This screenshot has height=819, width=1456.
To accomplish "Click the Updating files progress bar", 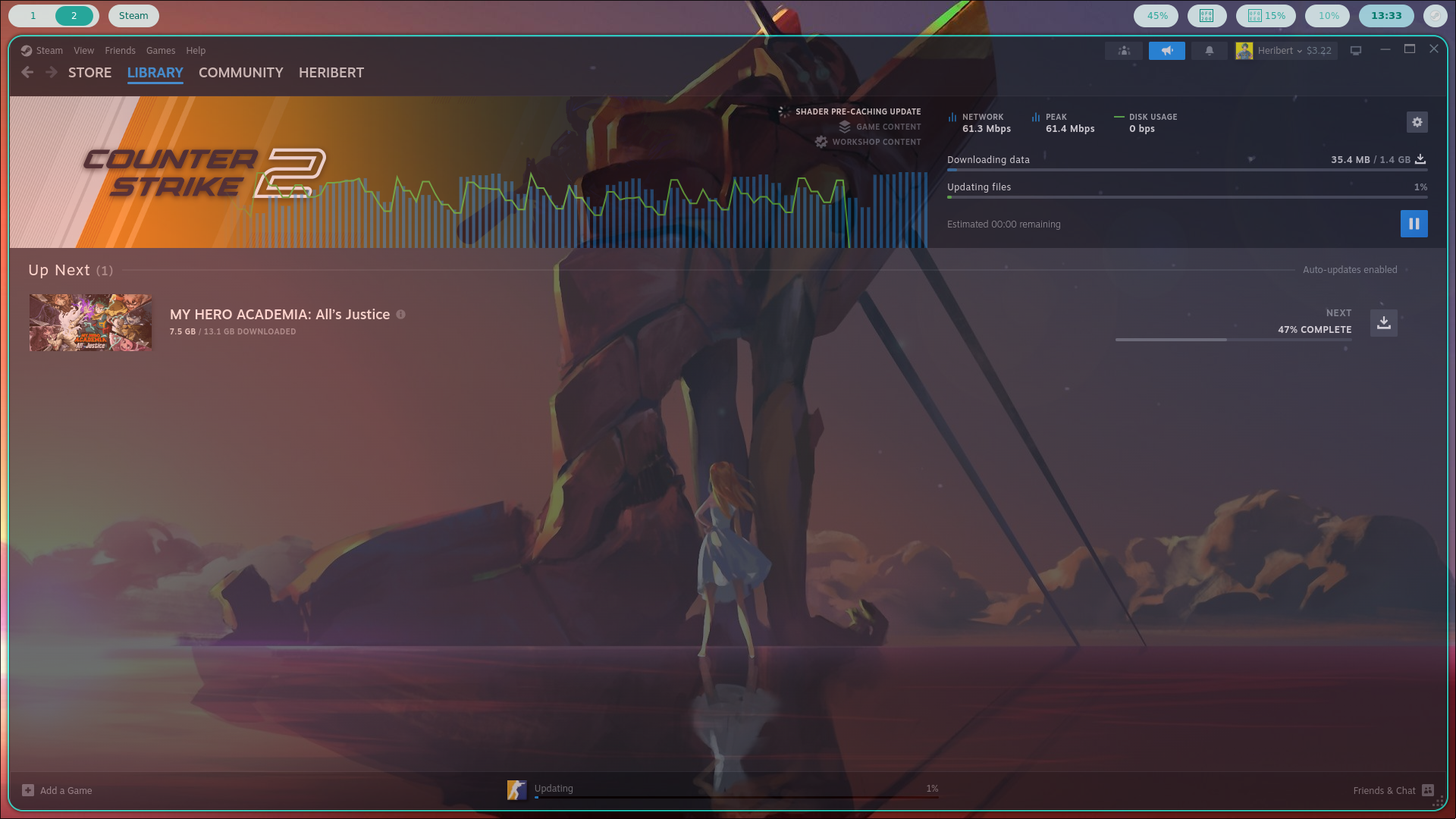I will [1188, 197].
